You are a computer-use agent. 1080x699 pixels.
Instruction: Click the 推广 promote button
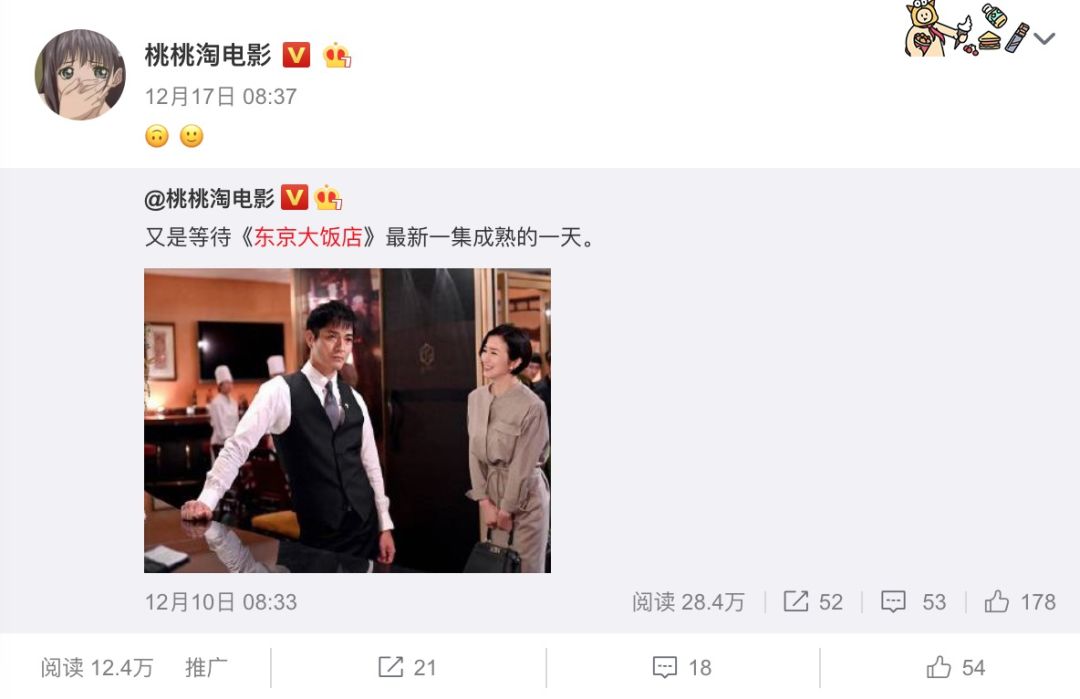coord(206,667)
